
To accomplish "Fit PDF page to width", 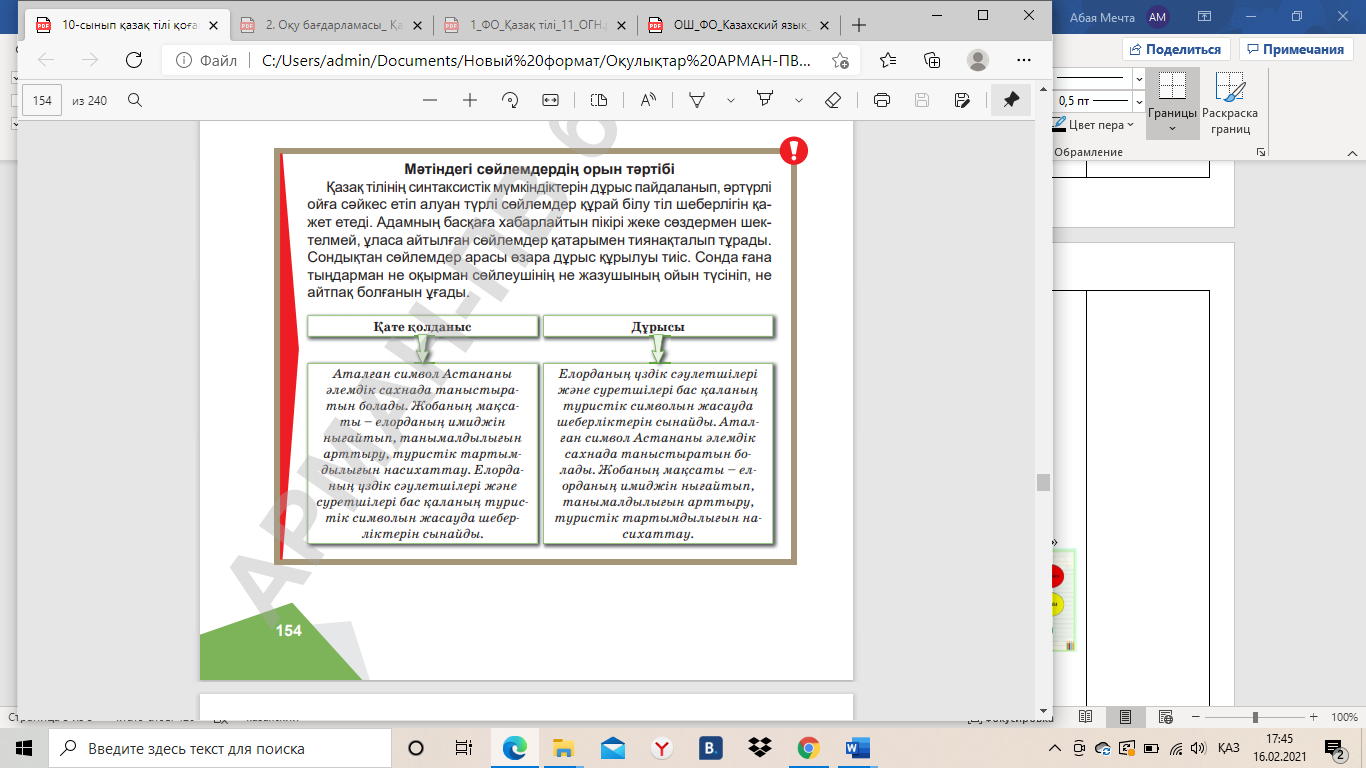I will (550, 100).
